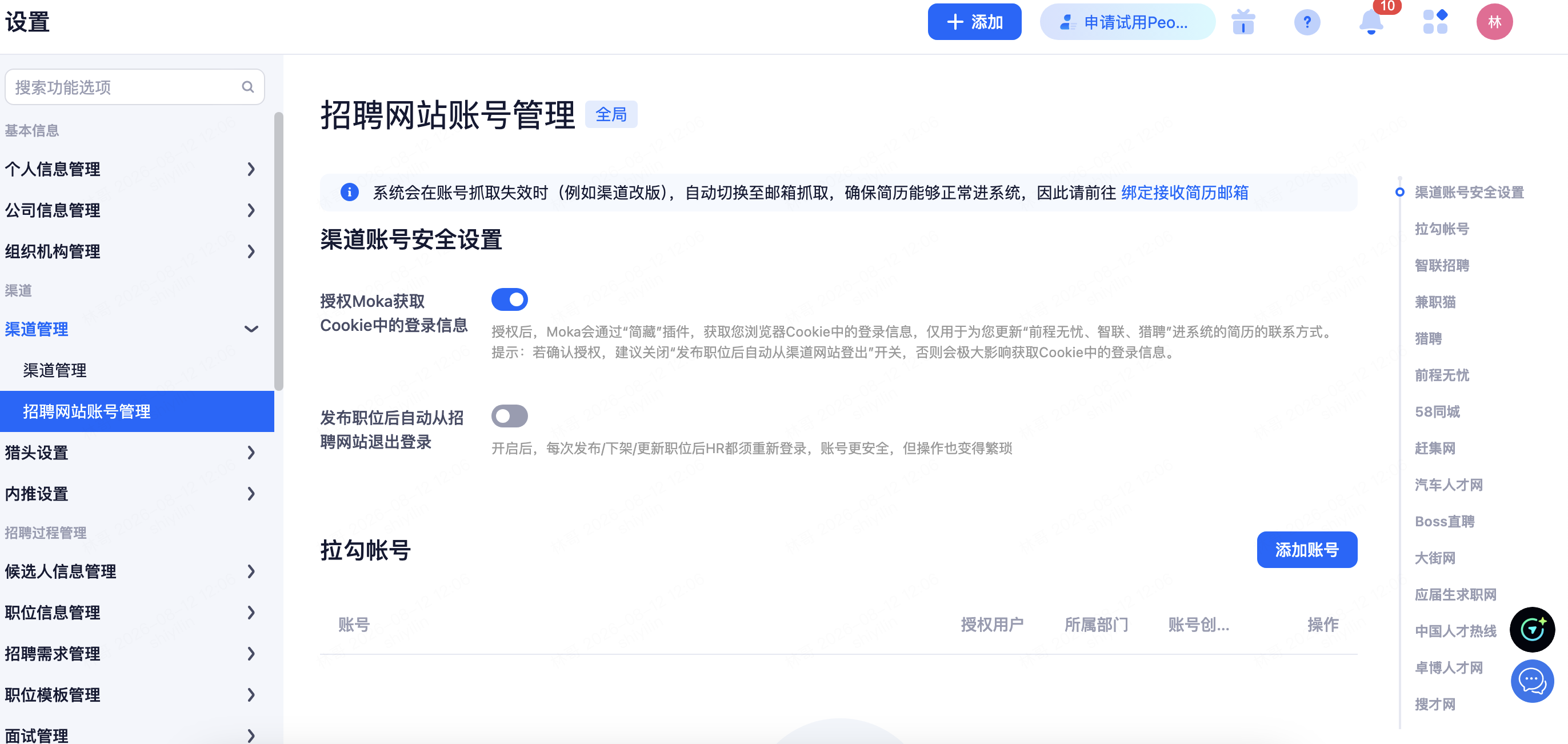Click 添加账号 for 拉勾帐号

[1306, 550]
